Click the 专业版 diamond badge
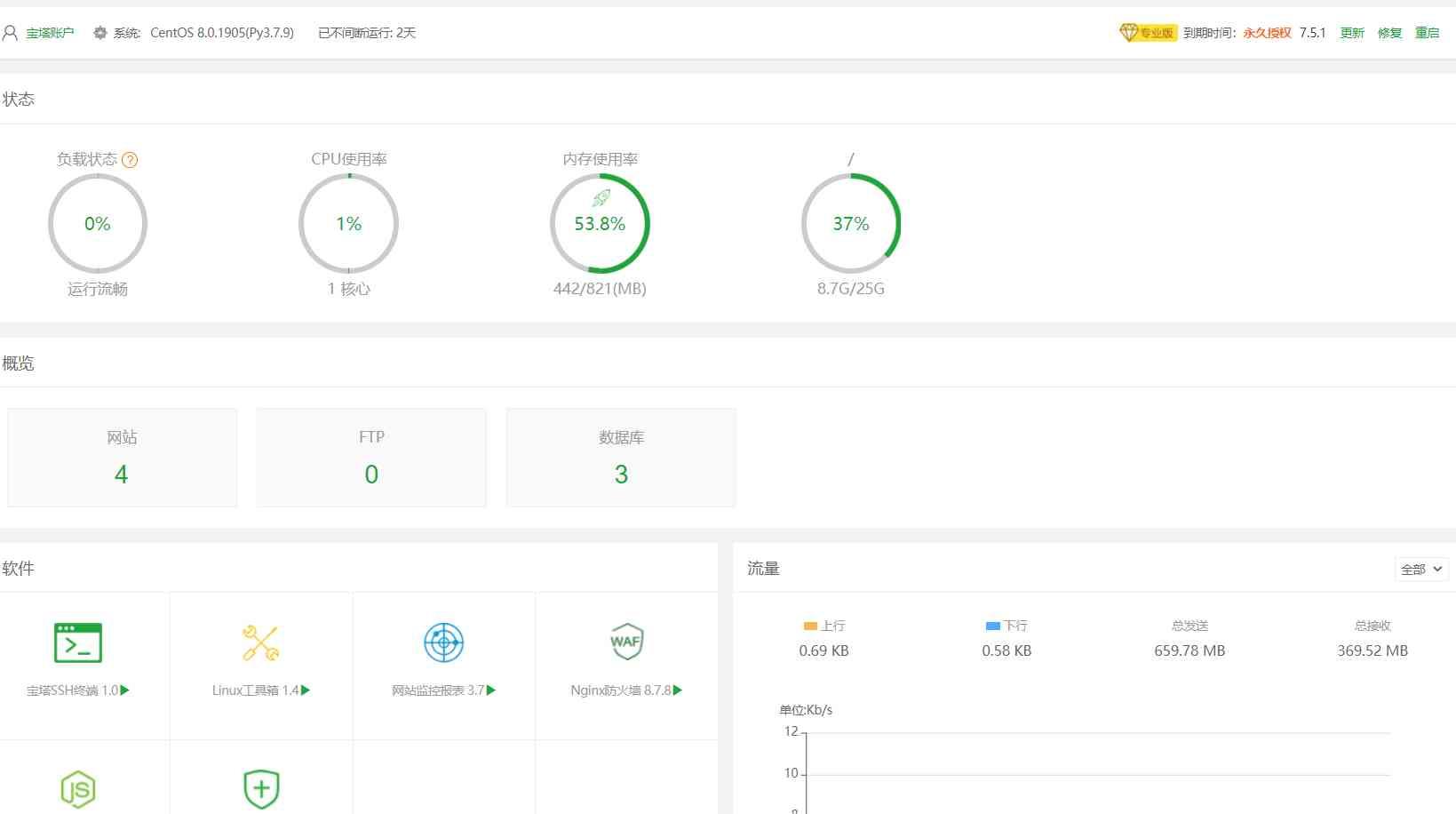Screen dimensions: 1456x814 1147,33
